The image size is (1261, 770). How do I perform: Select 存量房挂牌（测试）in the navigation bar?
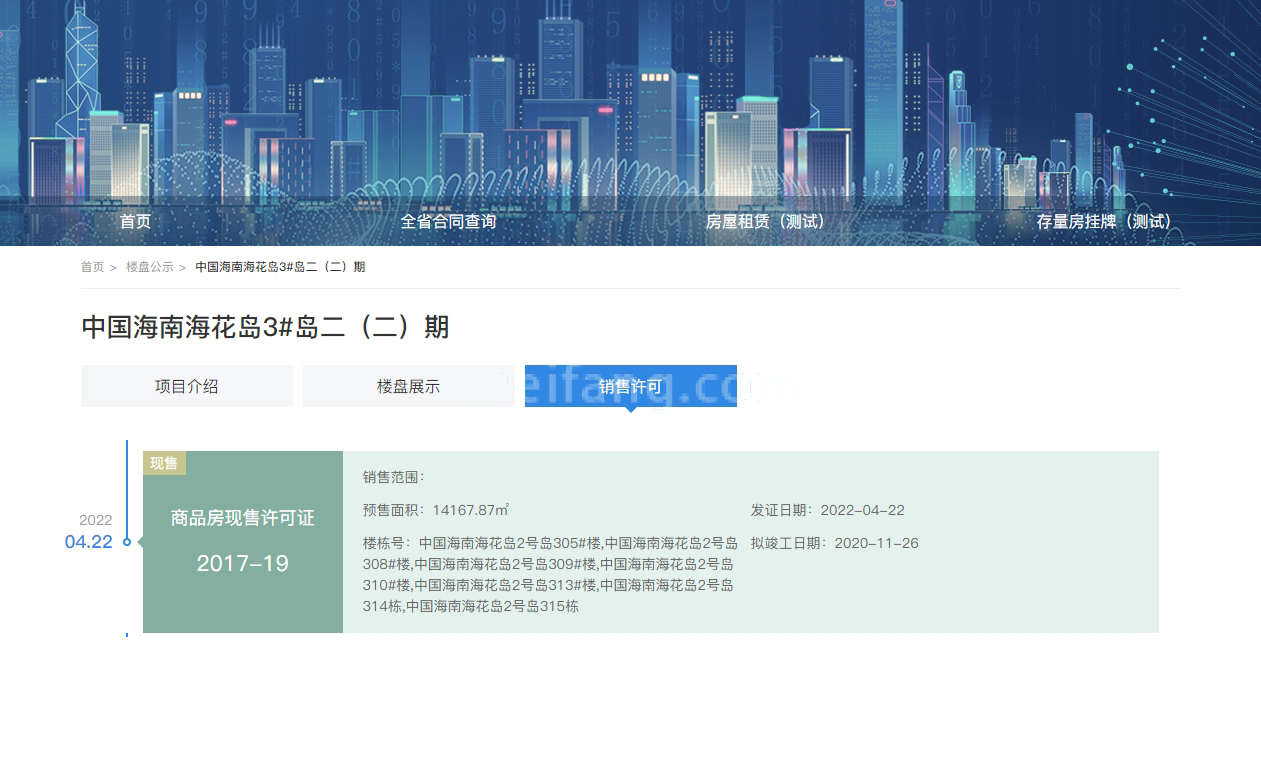(x=1104, y=222)
